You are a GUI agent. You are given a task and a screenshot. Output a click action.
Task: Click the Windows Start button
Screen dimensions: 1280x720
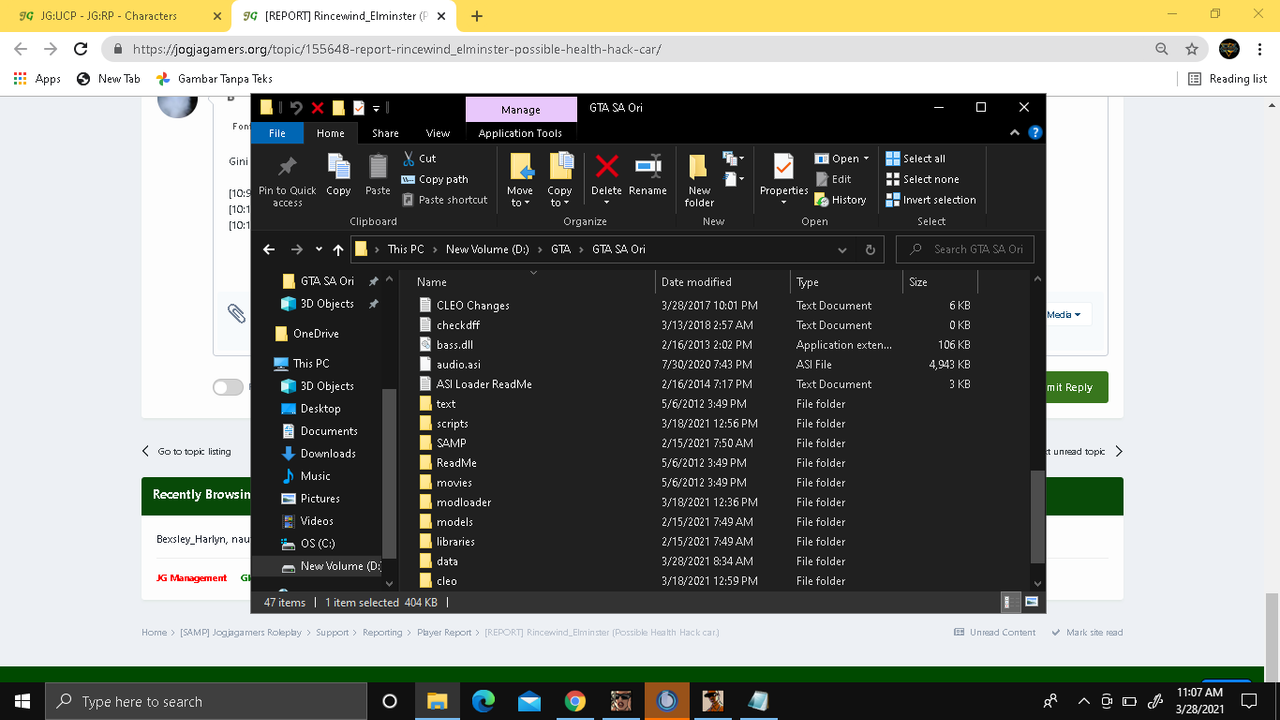tap(22, 701)
